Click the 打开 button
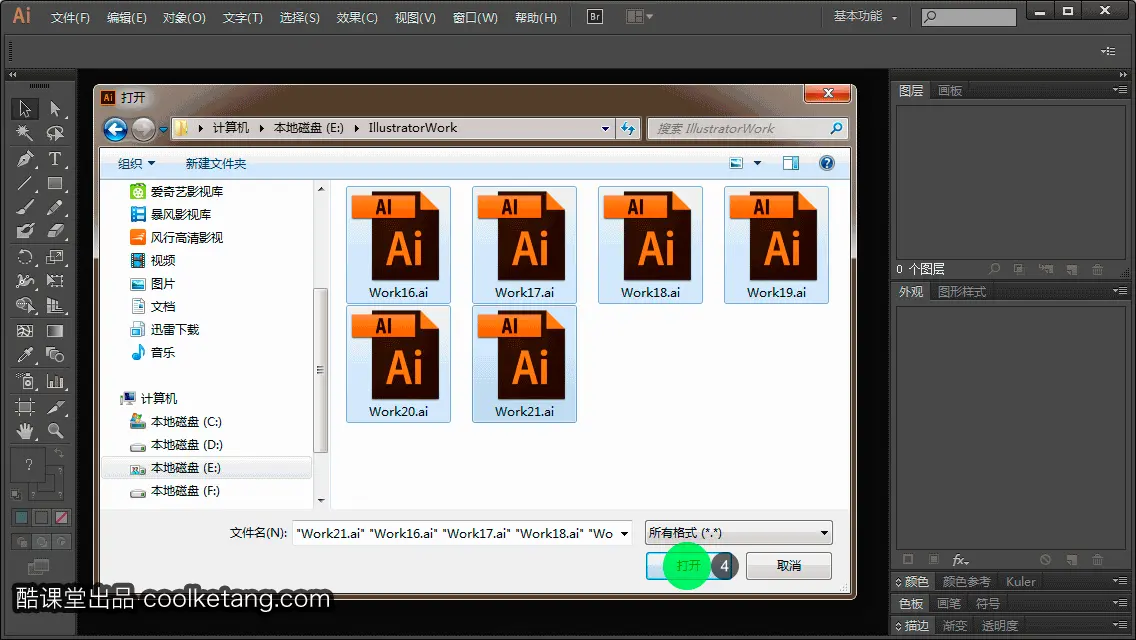 tap(688, 565)
